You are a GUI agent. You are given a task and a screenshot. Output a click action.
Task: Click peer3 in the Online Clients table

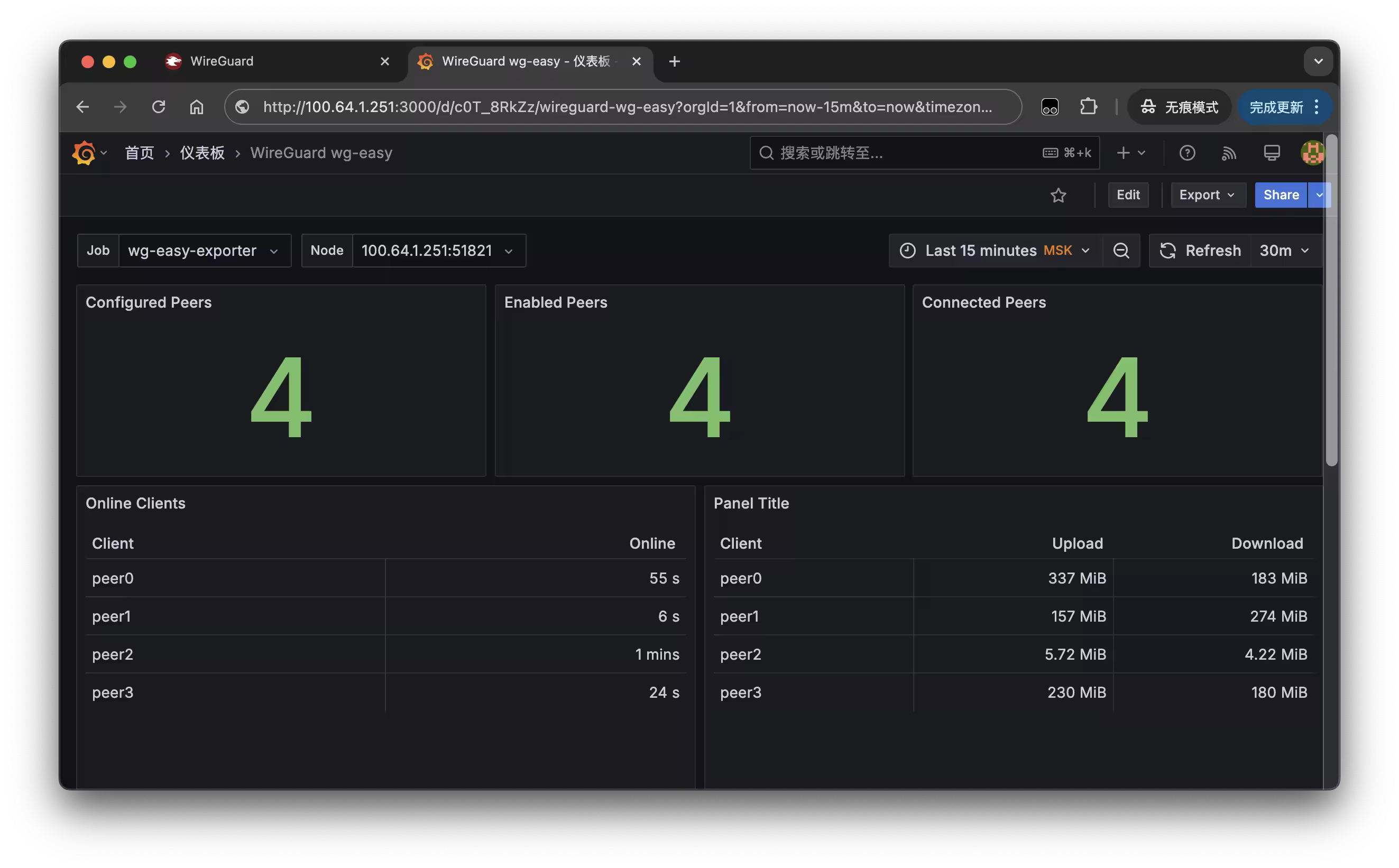click(113, 692)
